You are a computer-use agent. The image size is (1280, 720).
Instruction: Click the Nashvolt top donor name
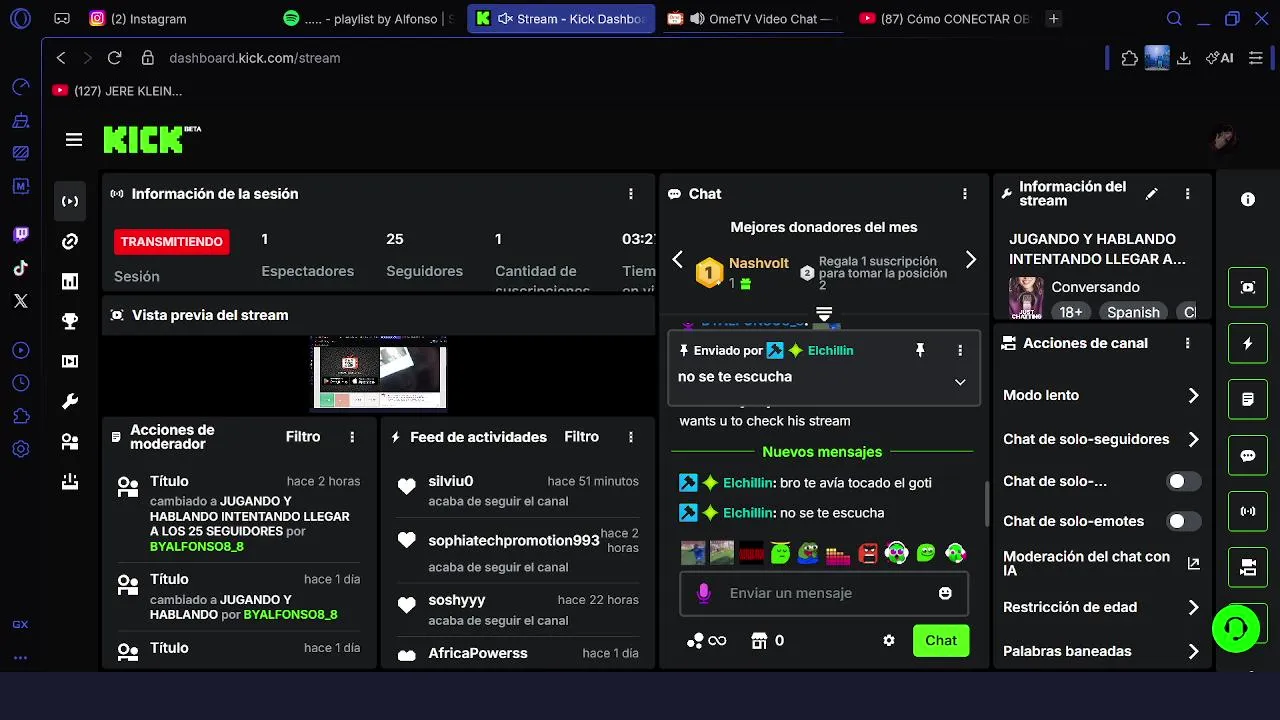(758, 263)
